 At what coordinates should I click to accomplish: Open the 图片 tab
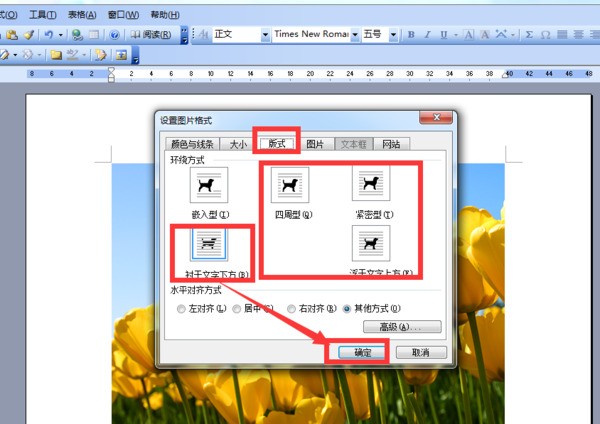point(314,144)
